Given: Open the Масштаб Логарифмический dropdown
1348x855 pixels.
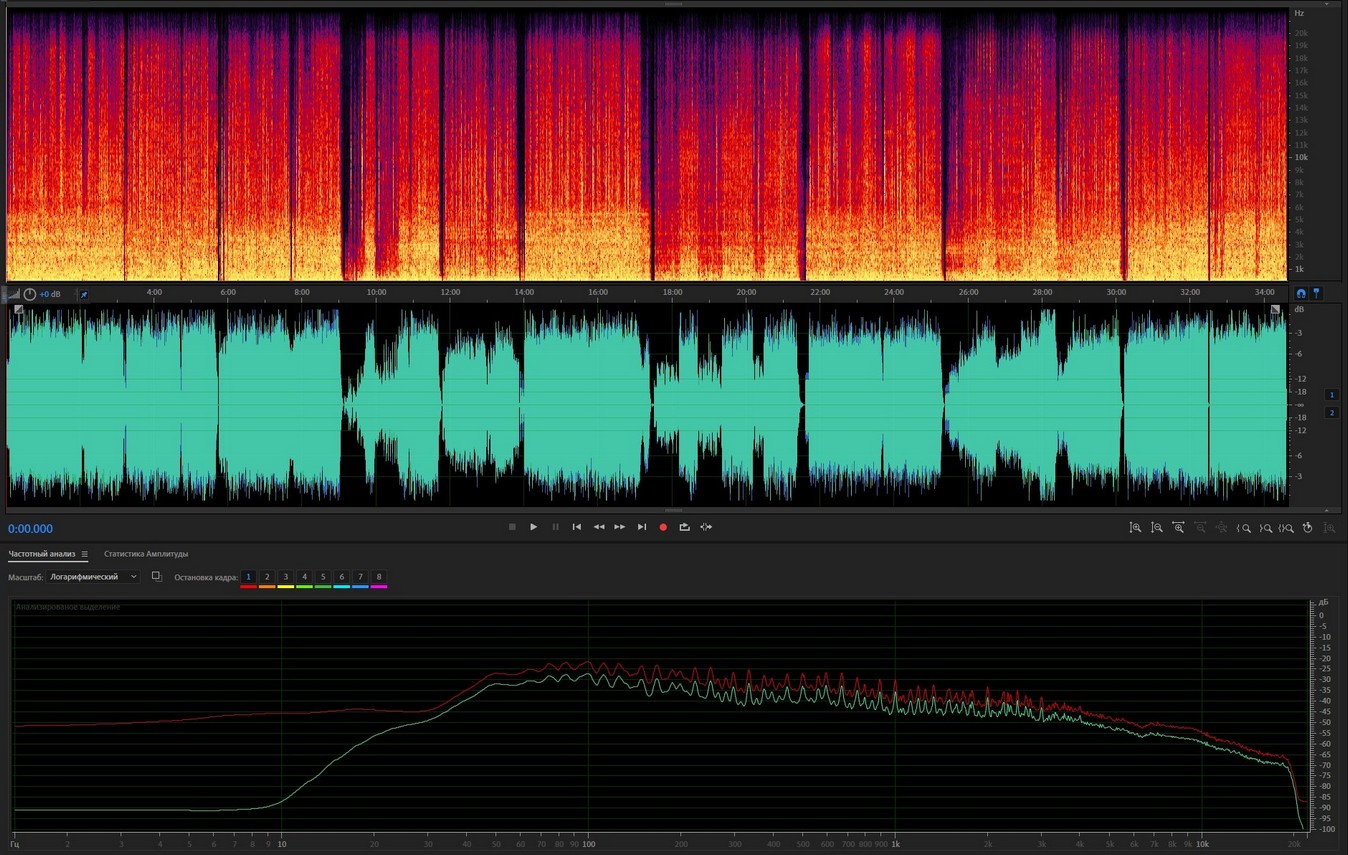Looking at the screenshot, I should (x=94, y=577).
